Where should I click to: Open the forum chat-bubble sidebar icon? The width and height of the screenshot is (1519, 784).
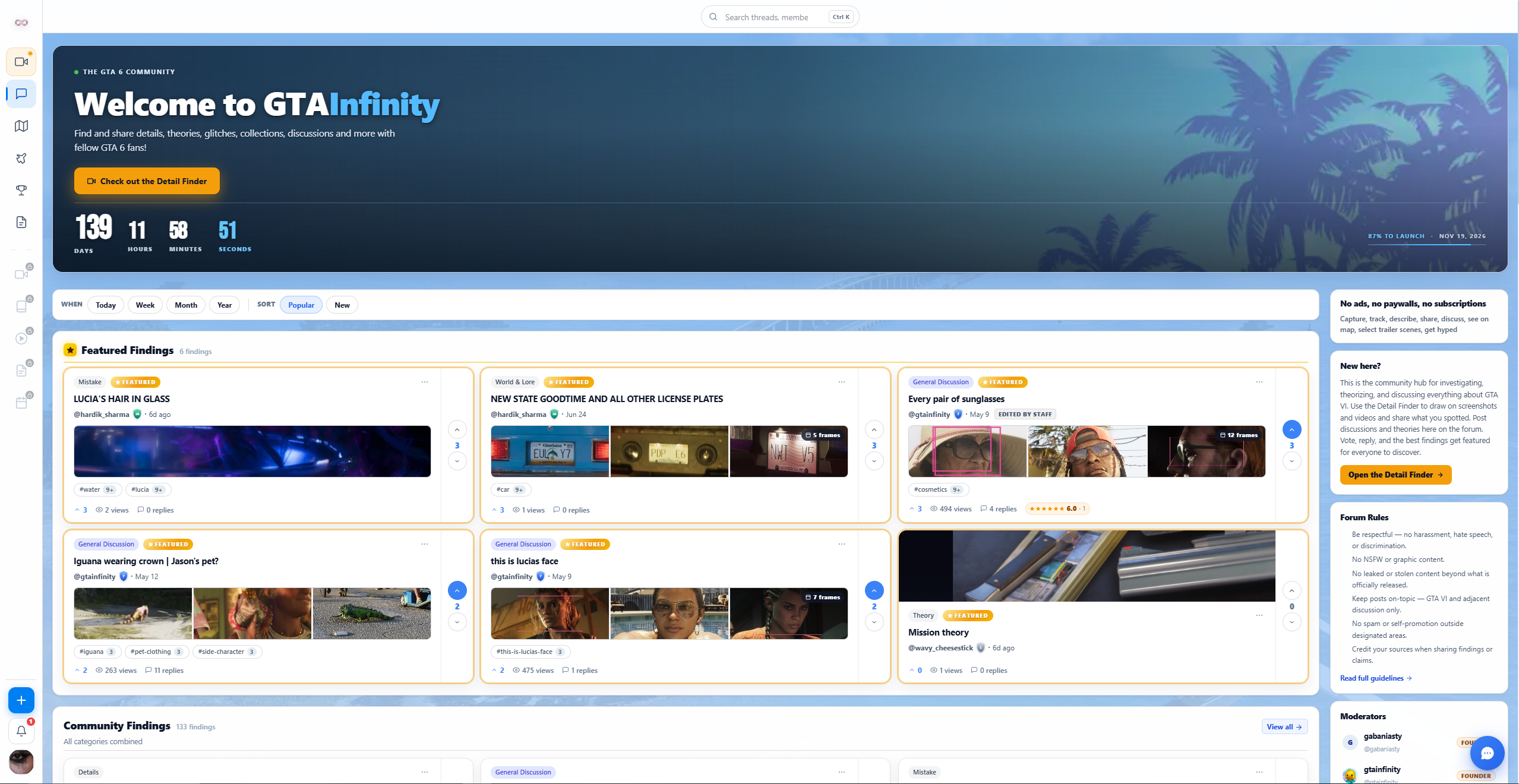point(21,94)
